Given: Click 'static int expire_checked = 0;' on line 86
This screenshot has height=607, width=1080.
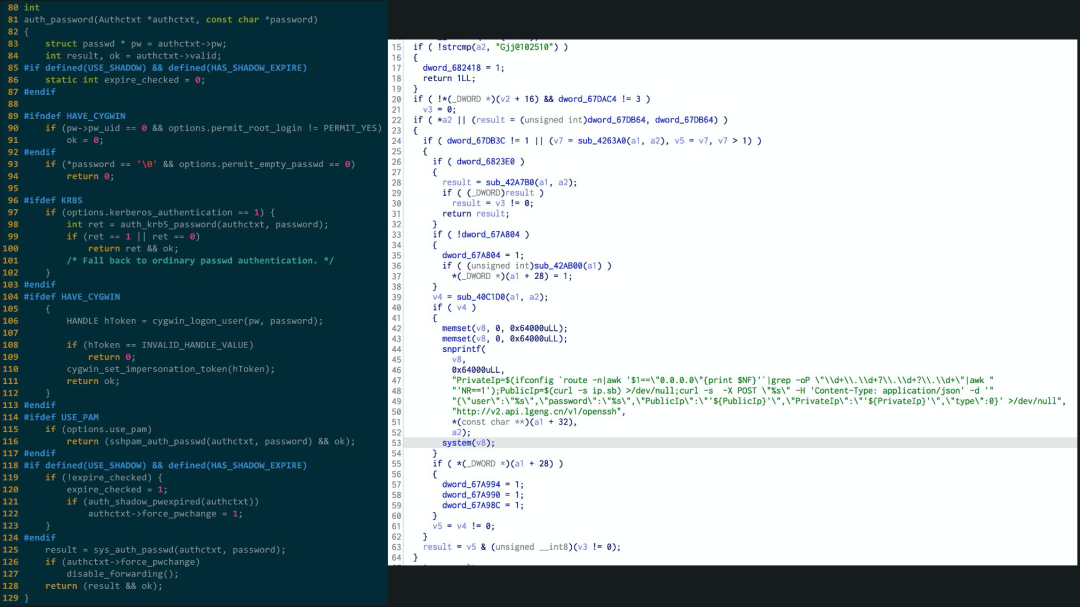Looking at the screenshot, I should [125, 80].
